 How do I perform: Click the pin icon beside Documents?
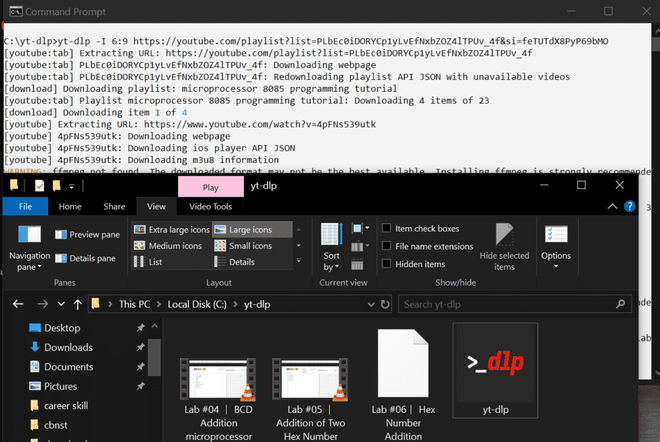coord(140,367)
